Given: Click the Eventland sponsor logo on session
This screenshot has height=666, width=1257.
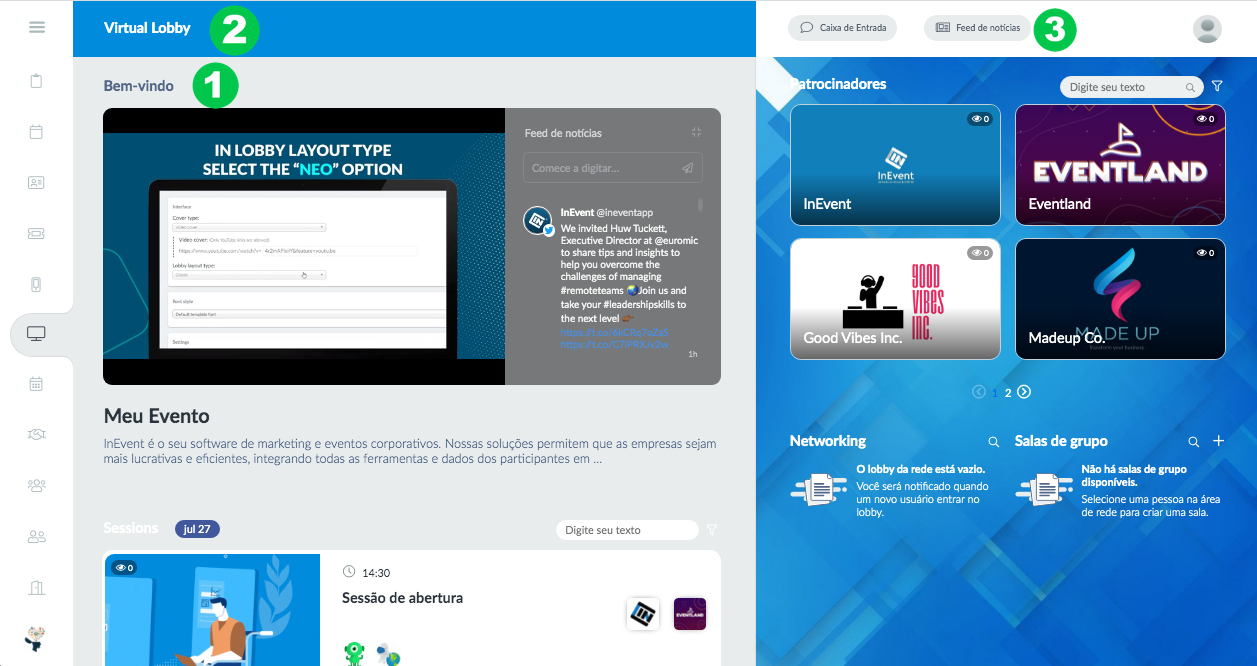Looking at the screenshot, I should point(690,614).
